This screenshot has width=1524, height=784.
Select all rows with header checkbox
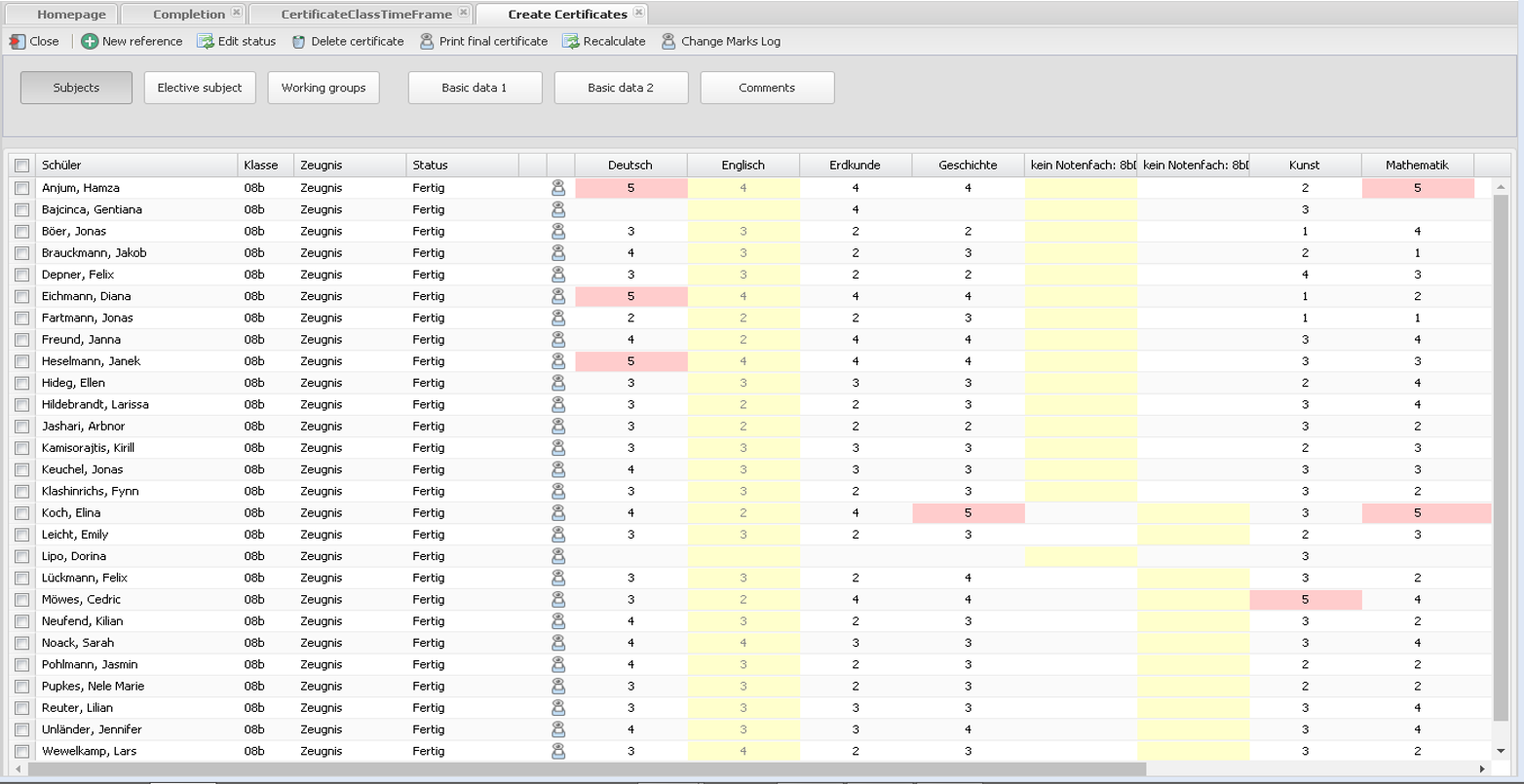click(x=21, y=166)
